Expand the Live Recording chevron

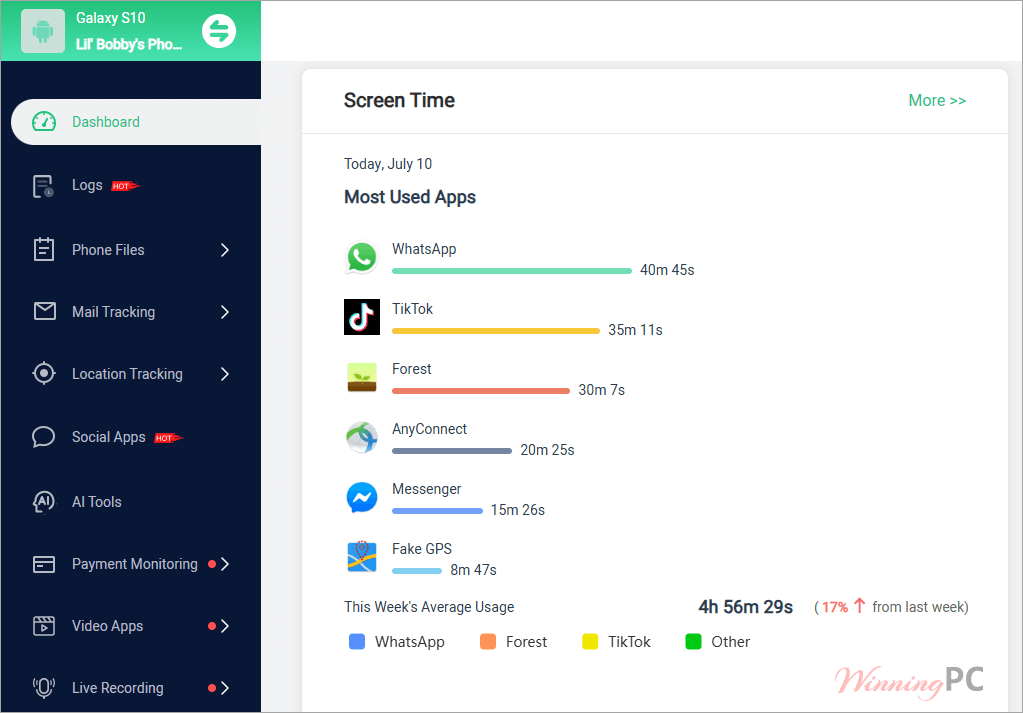(x=224, y=688)
